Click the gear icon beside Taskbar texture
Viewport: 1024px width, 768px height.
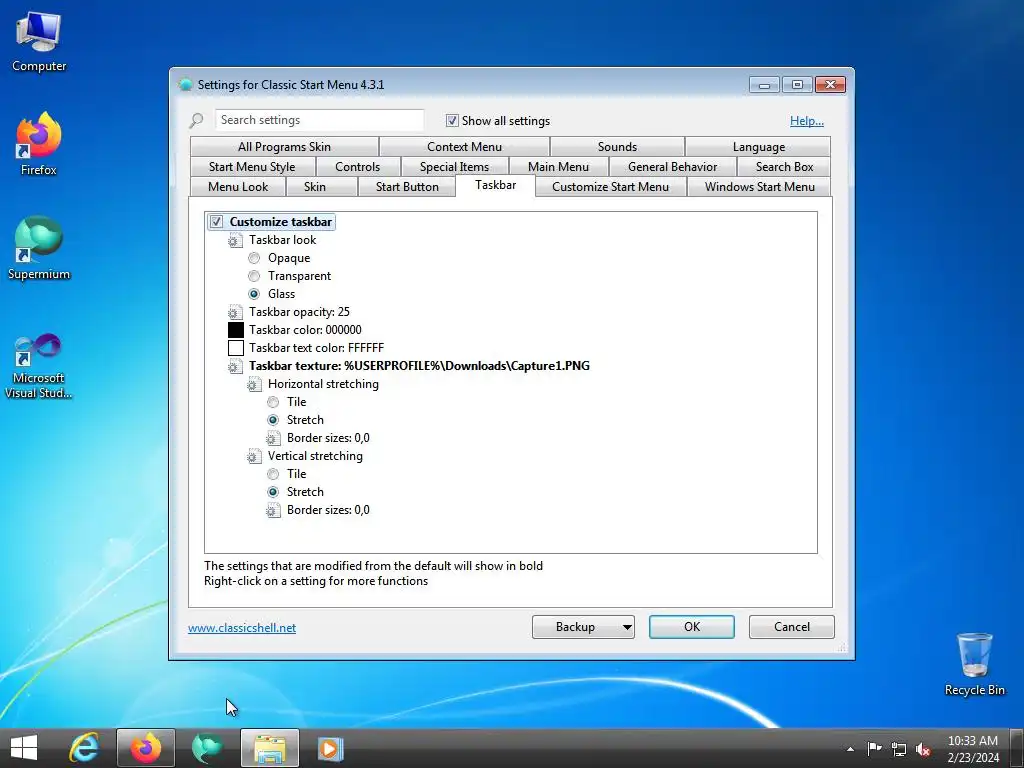(x=235, y=366)
